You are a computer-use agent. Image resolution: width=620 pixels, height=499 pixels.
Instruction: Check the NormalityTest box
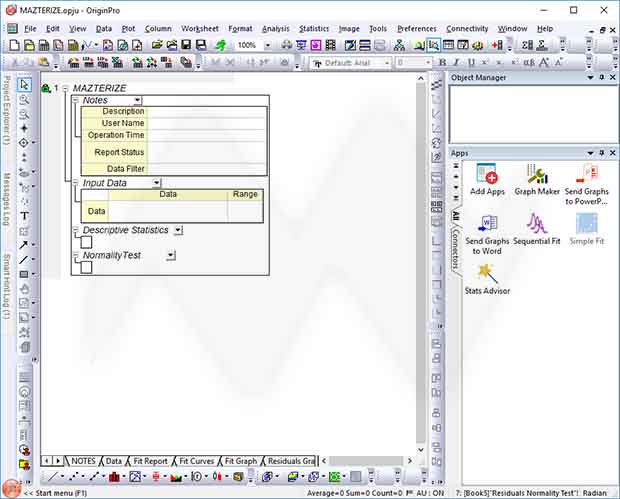point(86,268)
